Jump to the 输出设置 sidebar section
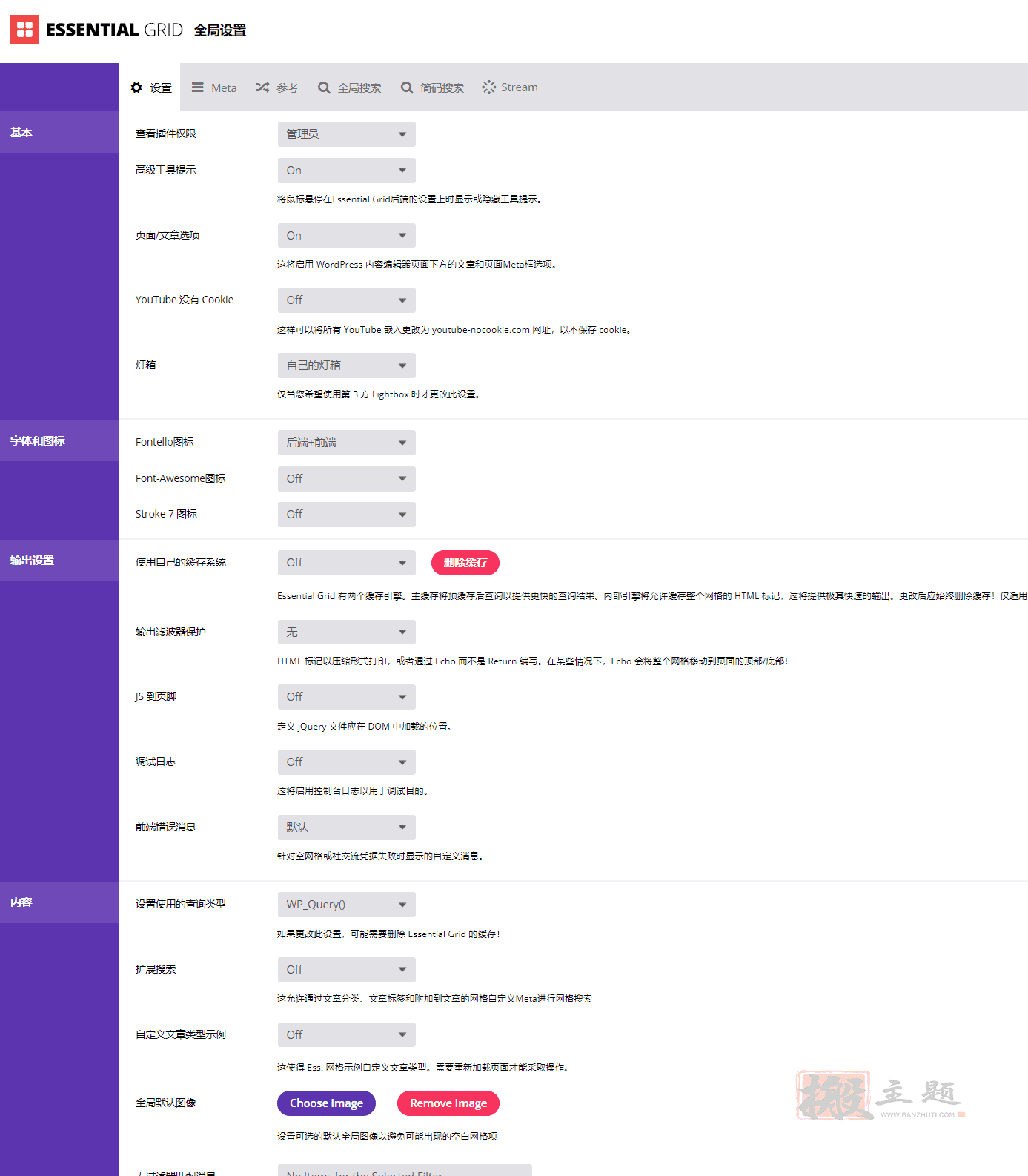The height and width of the screenshot is (1176, 1028). [x=59, y=560]
